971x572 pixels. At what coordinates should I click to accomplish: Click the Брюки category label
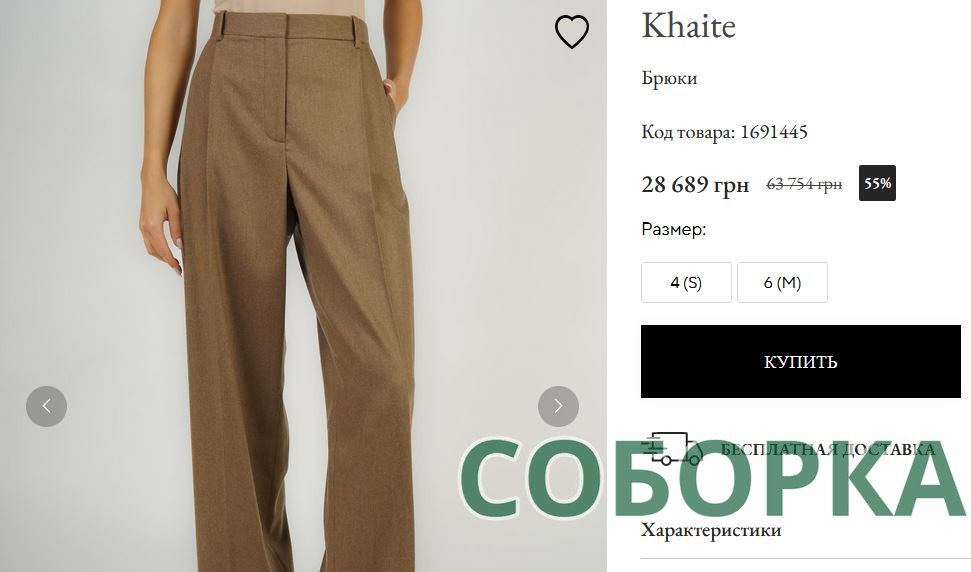click(x=669, y=79)
